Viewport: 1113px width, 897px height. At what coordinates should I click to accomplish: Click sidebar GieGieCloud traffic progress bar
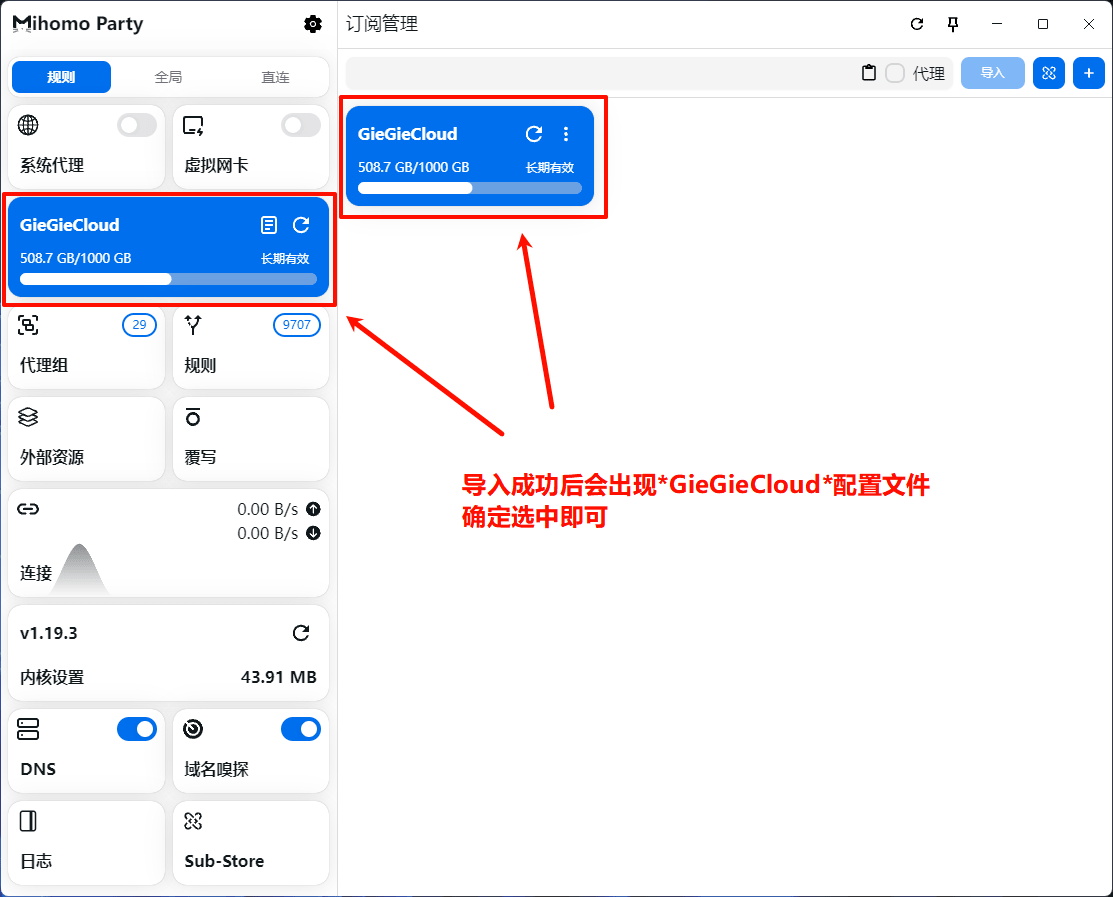click(x=168, y=279)
